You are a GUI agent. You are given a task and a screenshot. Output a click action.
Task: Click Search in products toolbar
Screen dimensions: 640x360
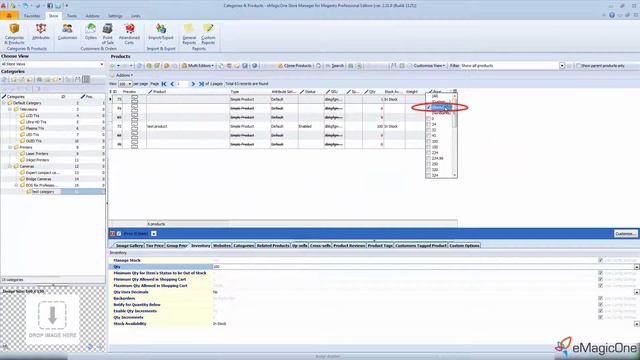tap(335, 66)
